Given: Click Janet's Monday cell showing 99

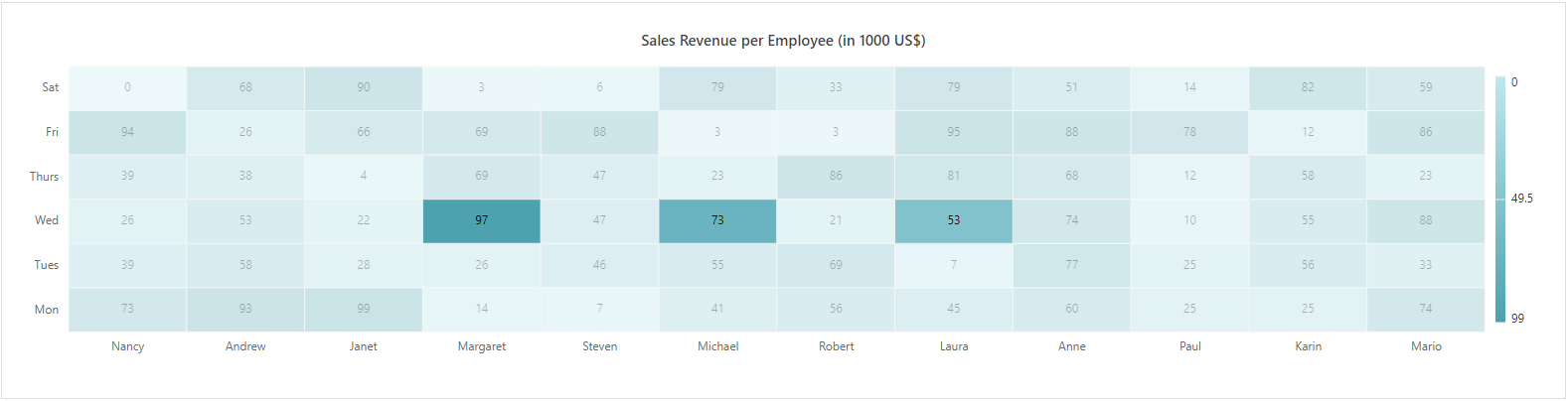Looking at the screenshot, I should point(364,309).
